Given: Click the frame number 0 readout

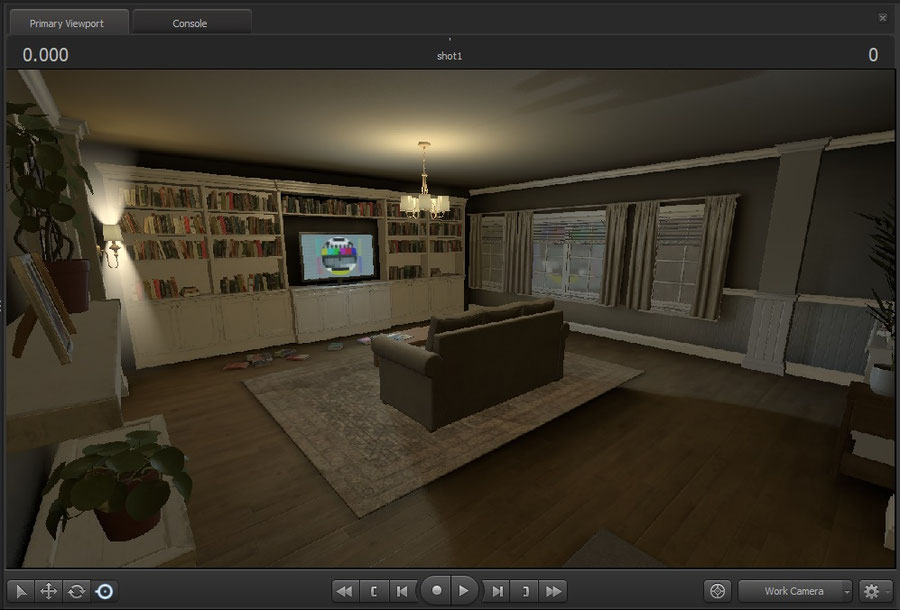Looking at the screenshot, I should click(x=873, y=55).
